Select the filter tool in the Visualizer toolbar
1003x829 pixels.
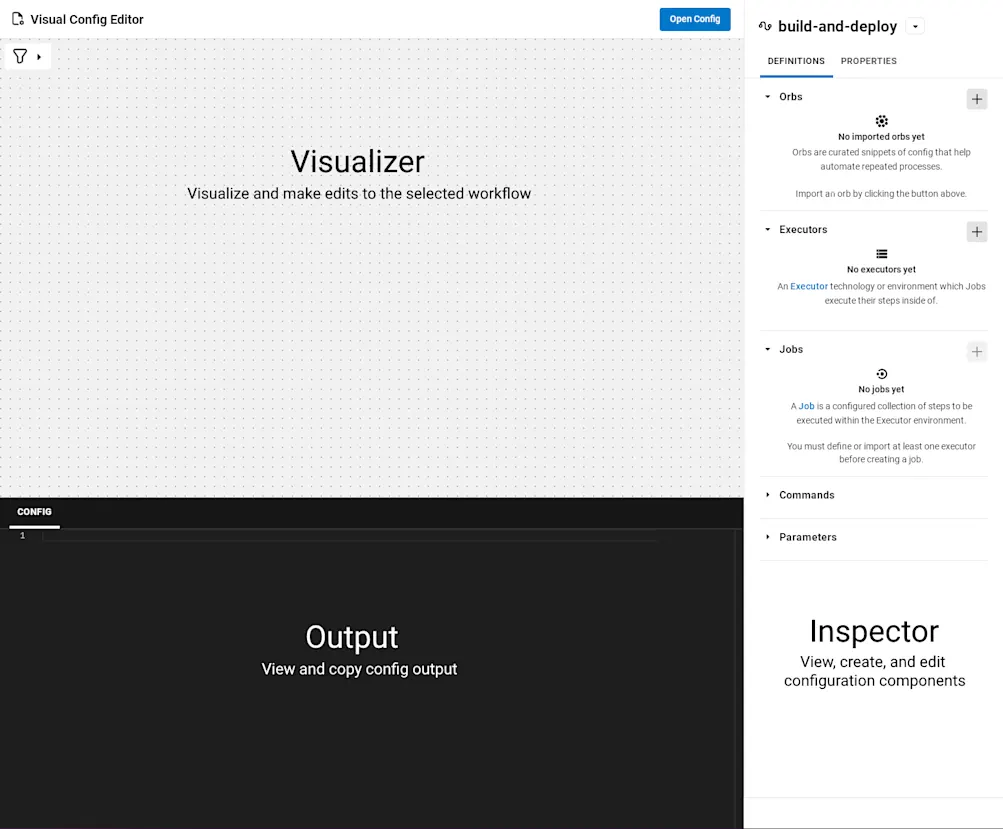click(19, 55)
